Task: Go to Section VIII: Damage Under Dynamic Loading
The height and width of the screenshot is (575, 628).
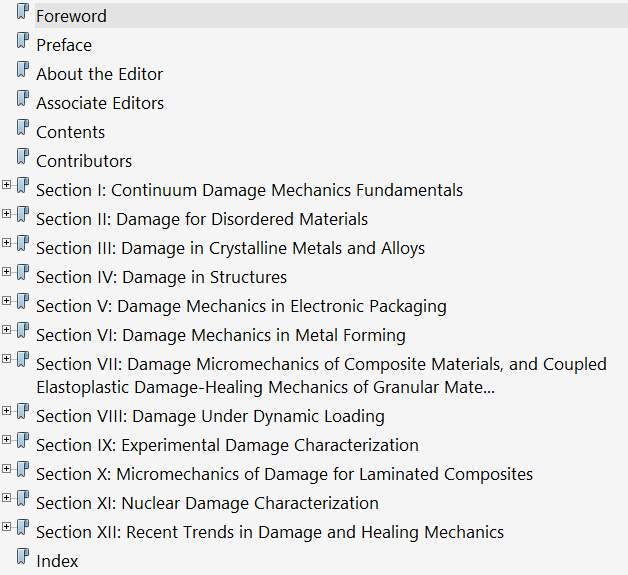Action: pos(210,416)
